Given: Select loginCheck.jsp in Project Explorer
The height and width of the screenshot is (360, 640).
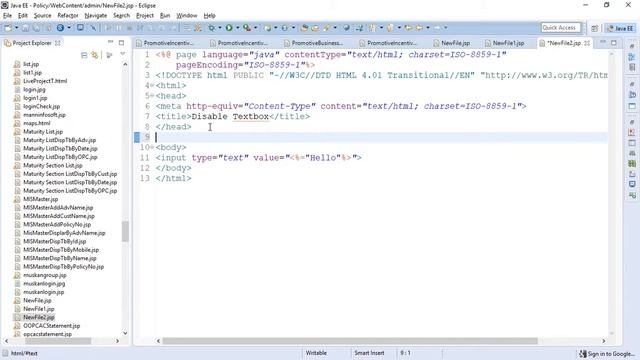Looking at the screenshot, I should pyautogui.click(x=41, y=106).
